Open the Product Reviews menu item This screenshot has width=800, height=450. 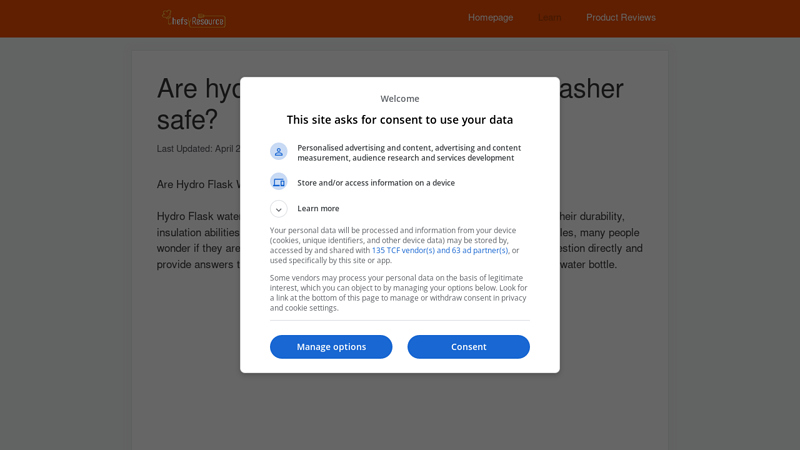coord(621,17)
